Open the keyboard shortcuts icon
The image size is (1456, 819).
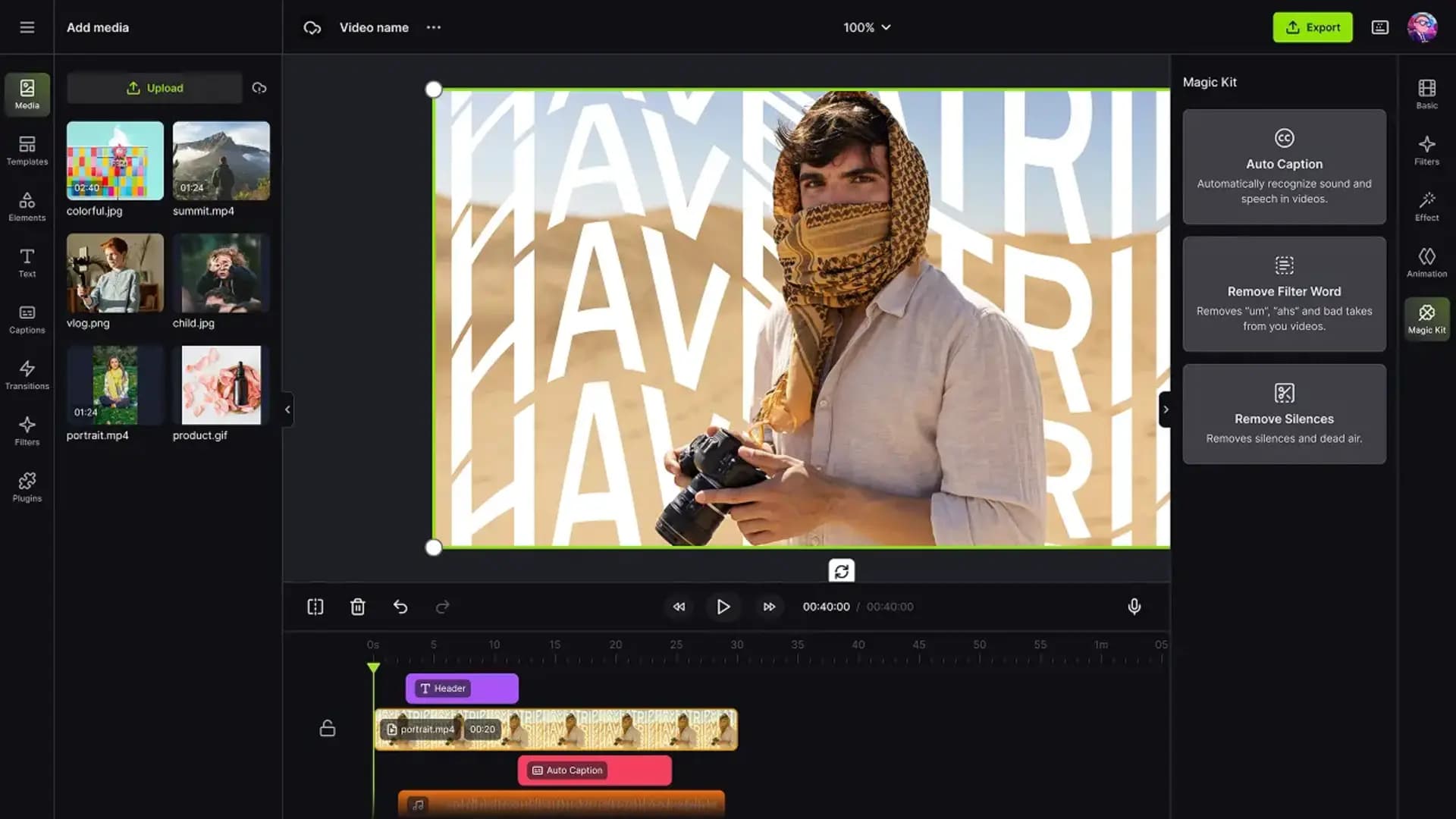click(1380, 27)
